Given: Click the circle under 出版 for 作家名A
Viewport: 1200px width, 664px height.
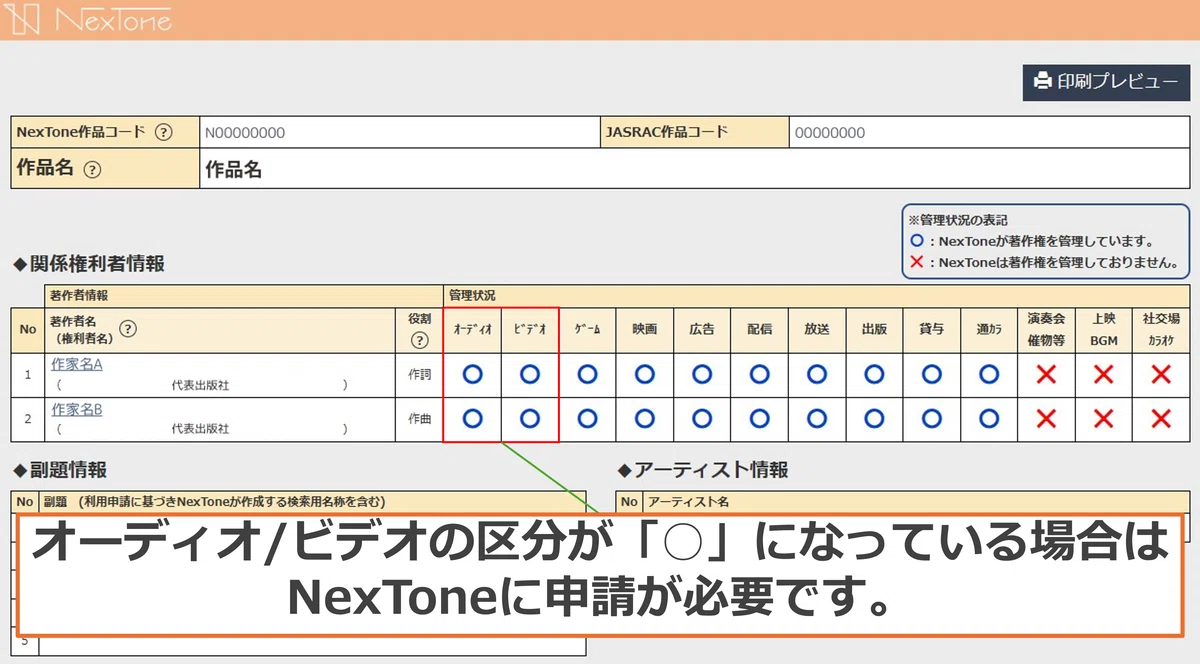Looking at the screenshot, I should coord(875,375).
